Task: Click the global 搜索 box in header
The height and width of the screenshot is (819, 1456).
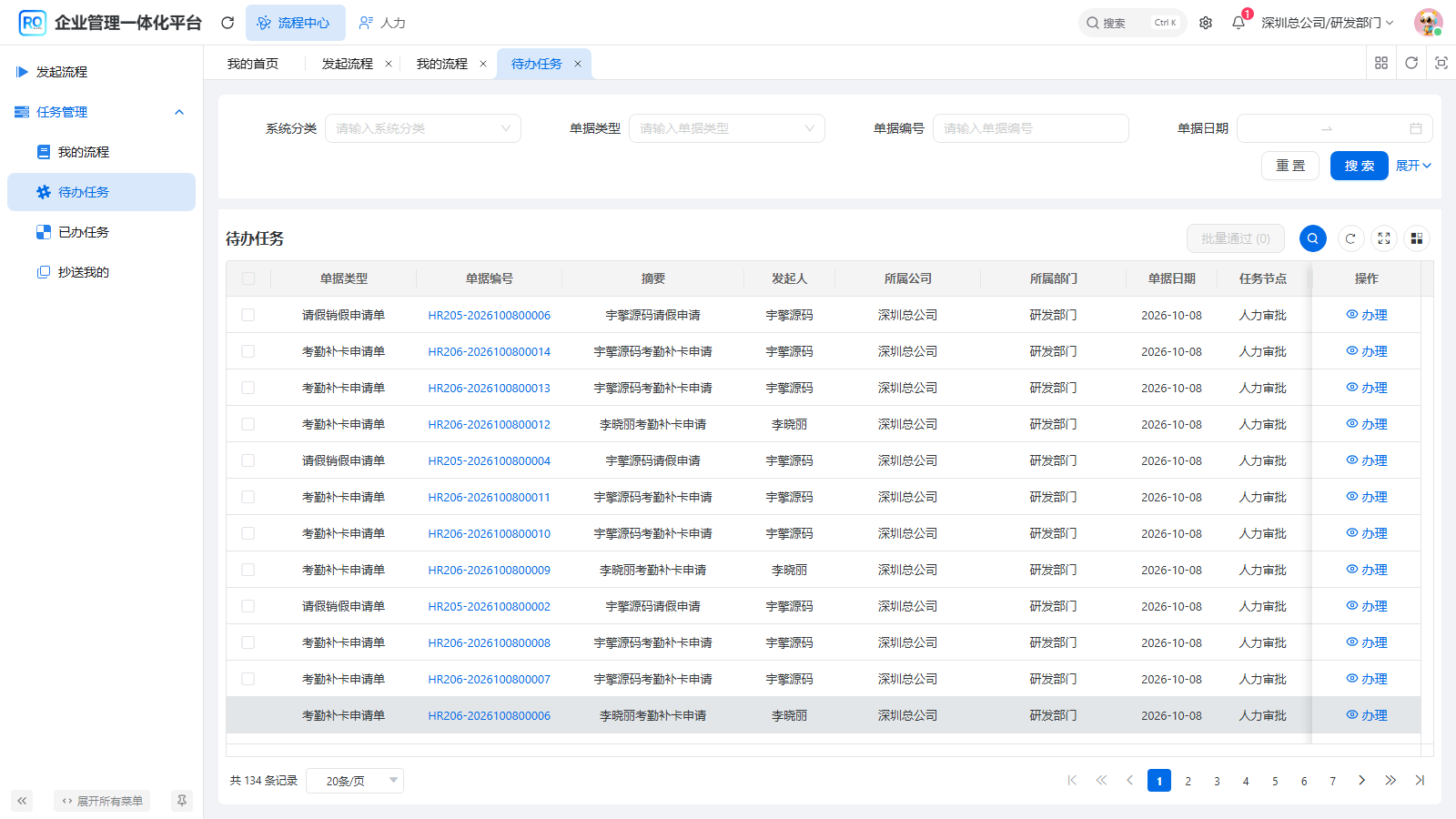Action: click(x=1133, y=23)
